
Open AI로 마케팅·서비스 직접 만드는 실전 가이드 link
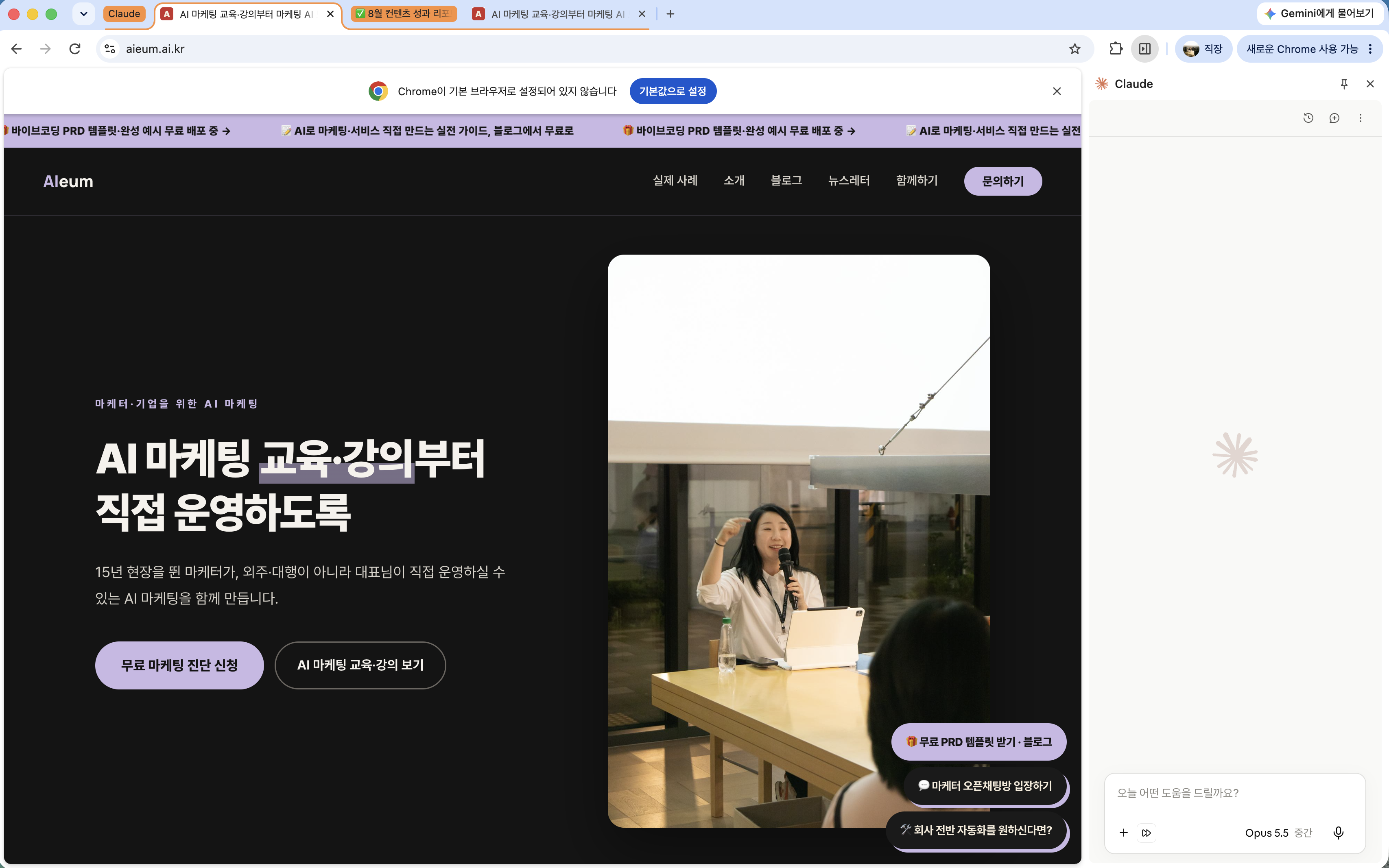[427, 131]
